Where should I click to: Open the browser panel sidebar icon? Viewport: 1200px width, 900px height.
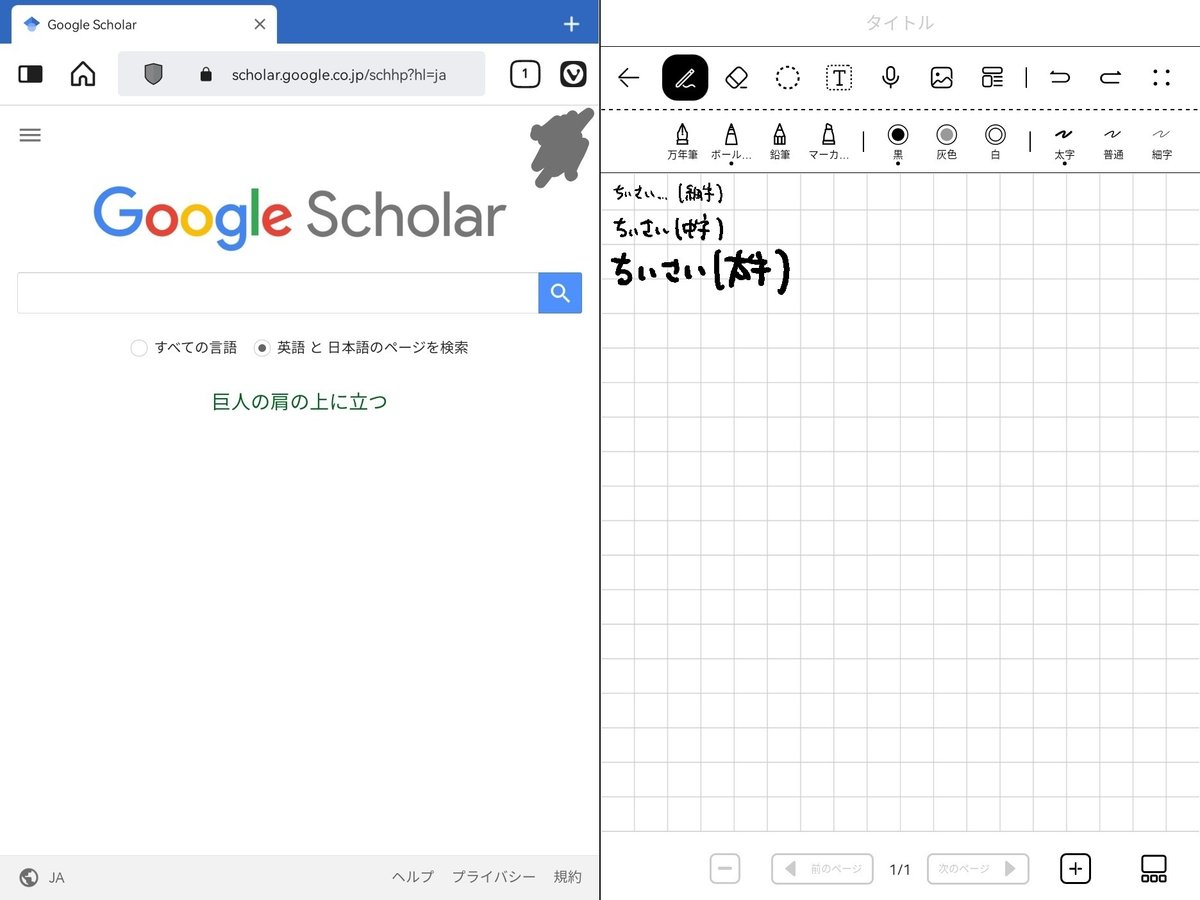[x=31, y=74]
